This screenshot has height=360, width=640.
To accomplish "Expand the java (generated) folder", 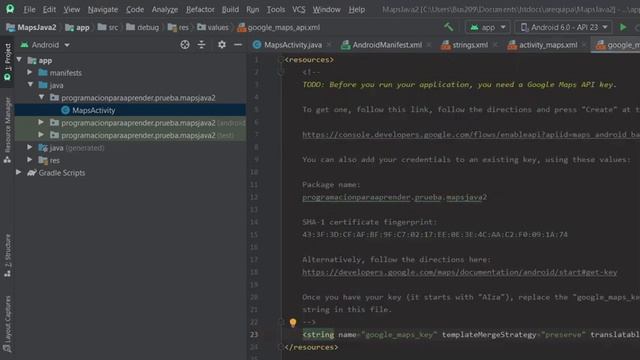I will [30, 147].
